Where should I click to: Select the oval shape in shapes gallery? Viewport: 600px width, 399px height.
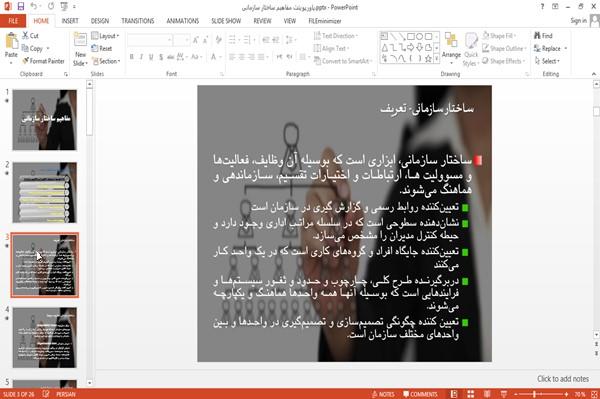[419, 37]
